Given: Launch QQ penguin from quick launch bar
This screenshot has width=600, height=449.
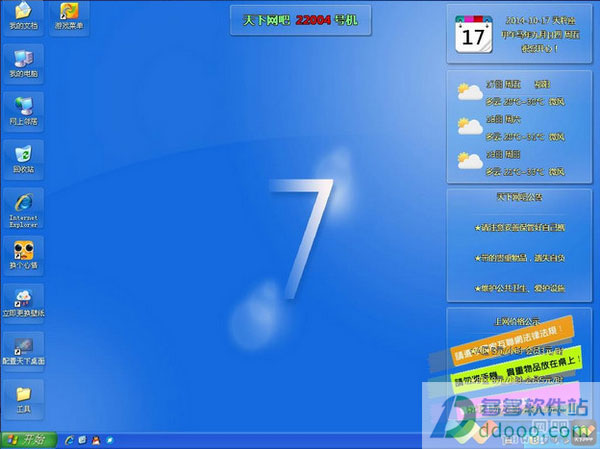Looking at the screenshot, I should tap(96, 440).
